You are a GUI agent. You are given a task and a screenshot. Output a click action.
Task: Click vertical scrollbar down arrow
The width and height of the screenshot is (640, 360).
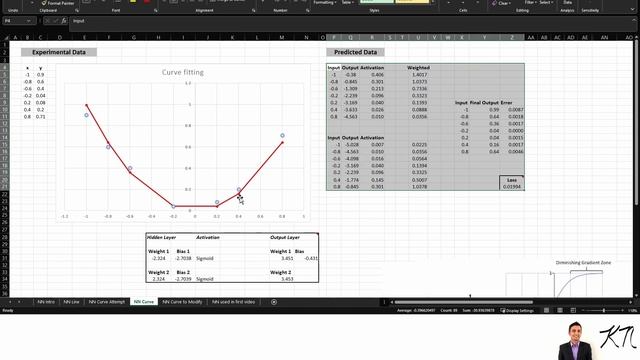(636, 295)
